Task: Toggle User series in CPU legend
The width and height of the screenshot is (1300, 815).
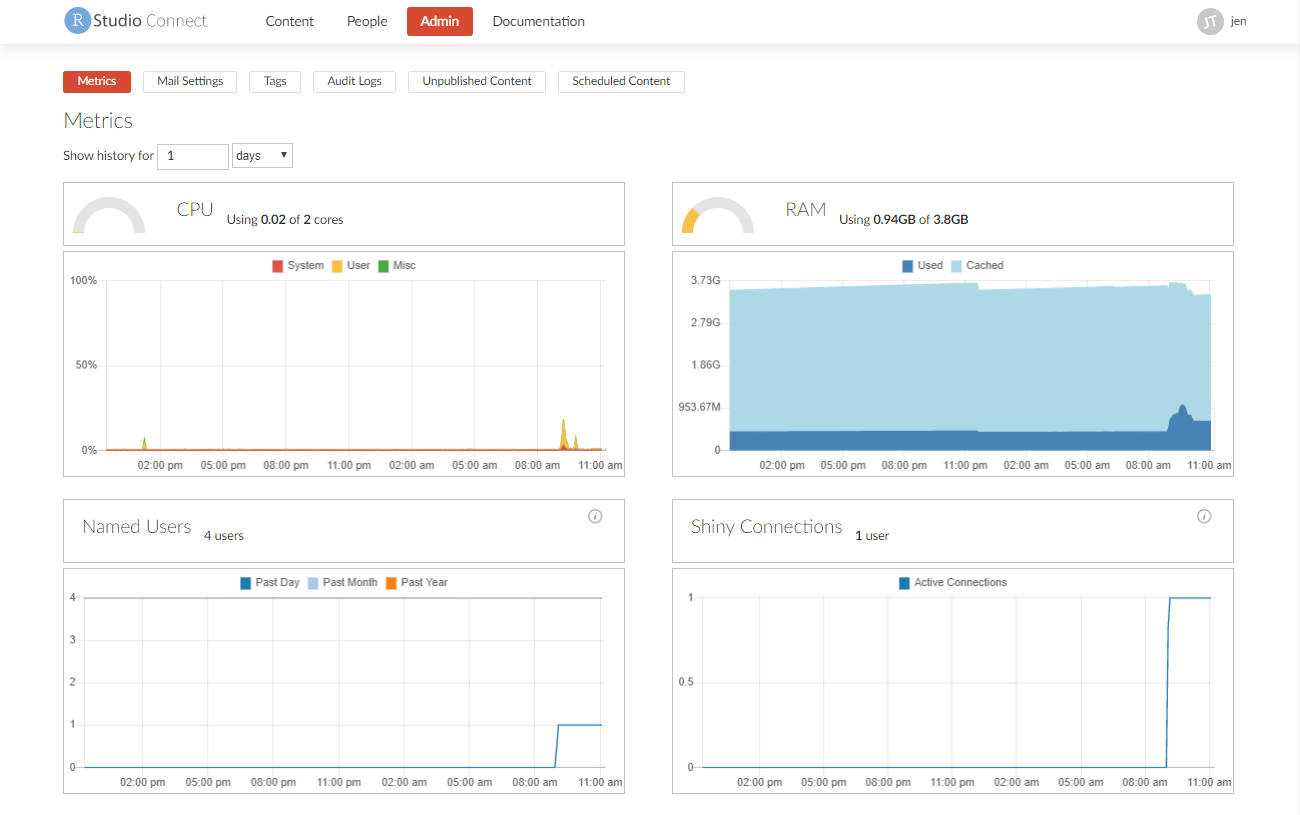Action: click(351, 266)
